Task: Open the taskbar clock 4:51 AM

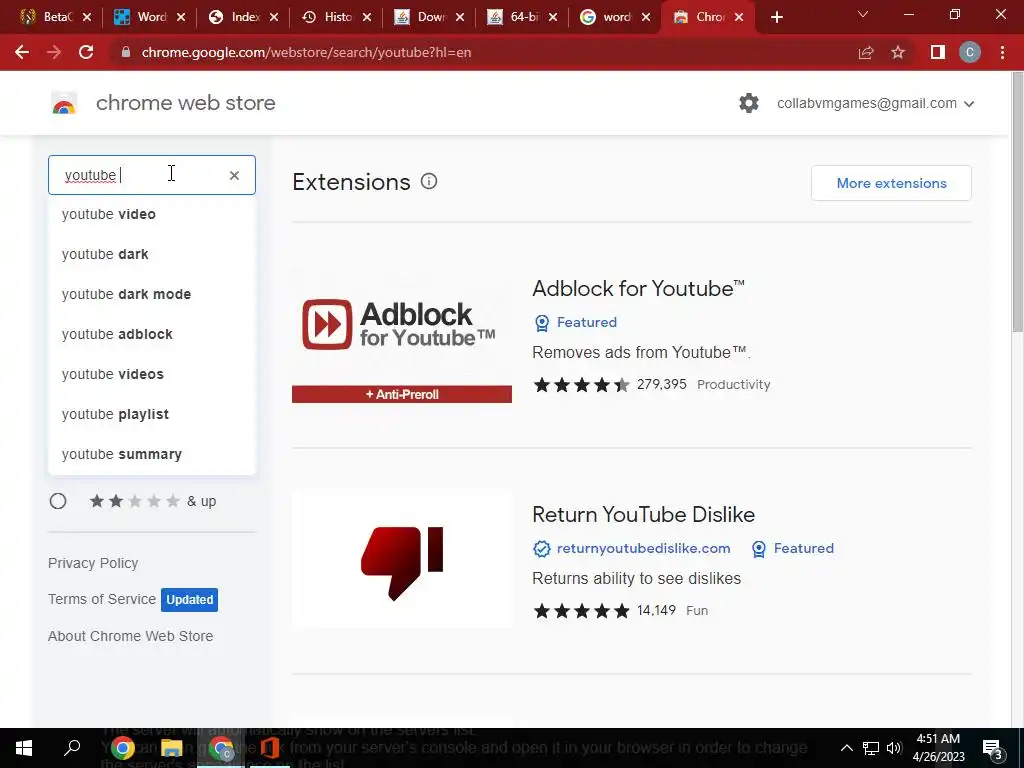Action: pos(938,748)
